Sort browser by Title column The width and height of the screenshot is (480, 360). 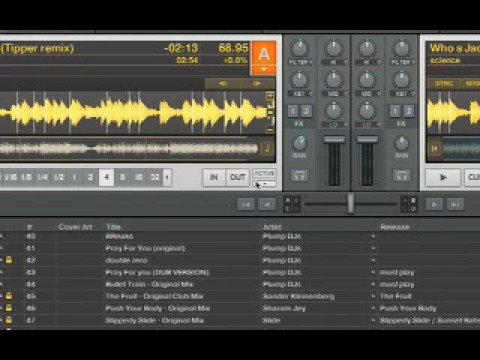(x=113, y=227)
